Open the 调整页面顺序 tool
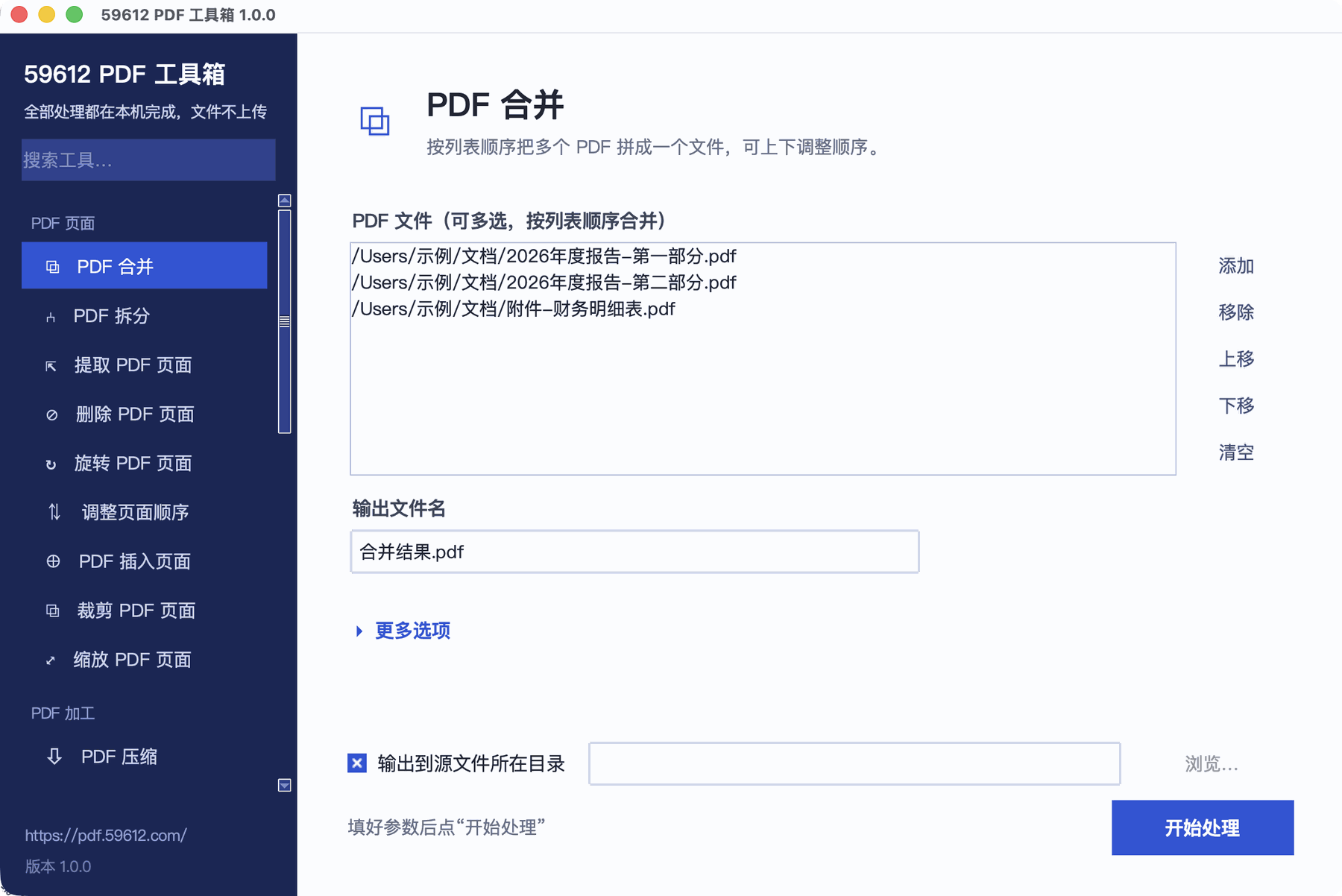The image size is (1342, 896). (145, 512)
